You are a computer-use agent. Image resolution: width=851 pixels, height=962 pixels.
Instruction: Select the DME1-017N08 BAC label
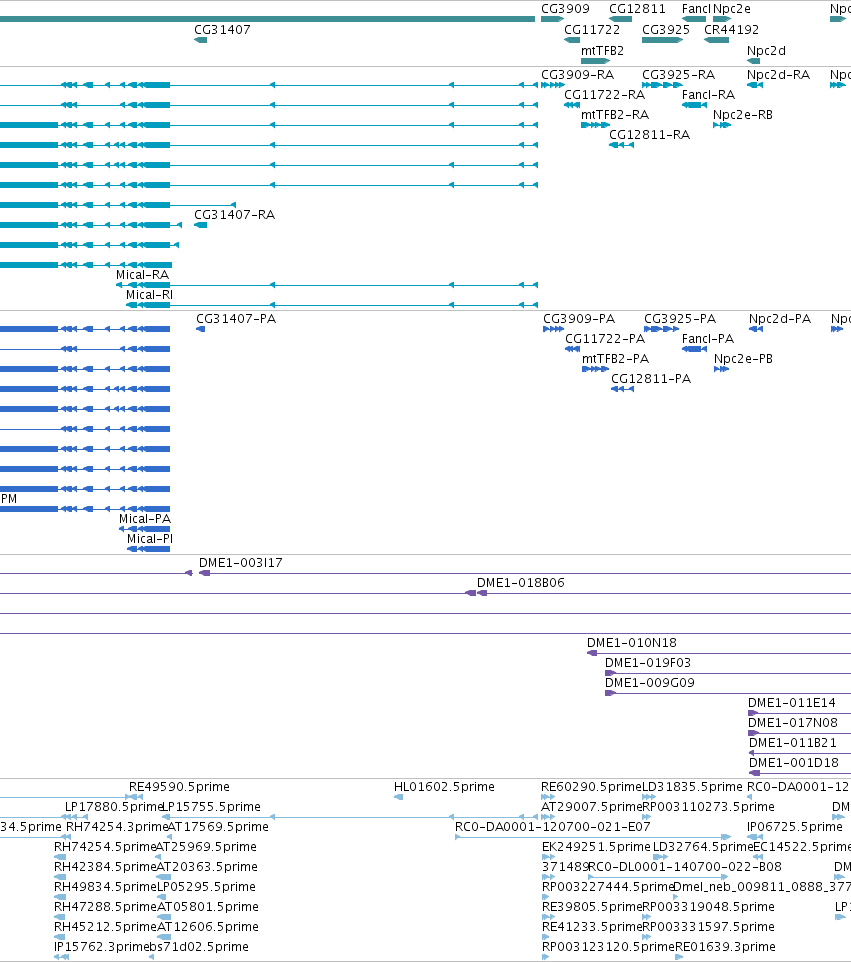(793, 723)
